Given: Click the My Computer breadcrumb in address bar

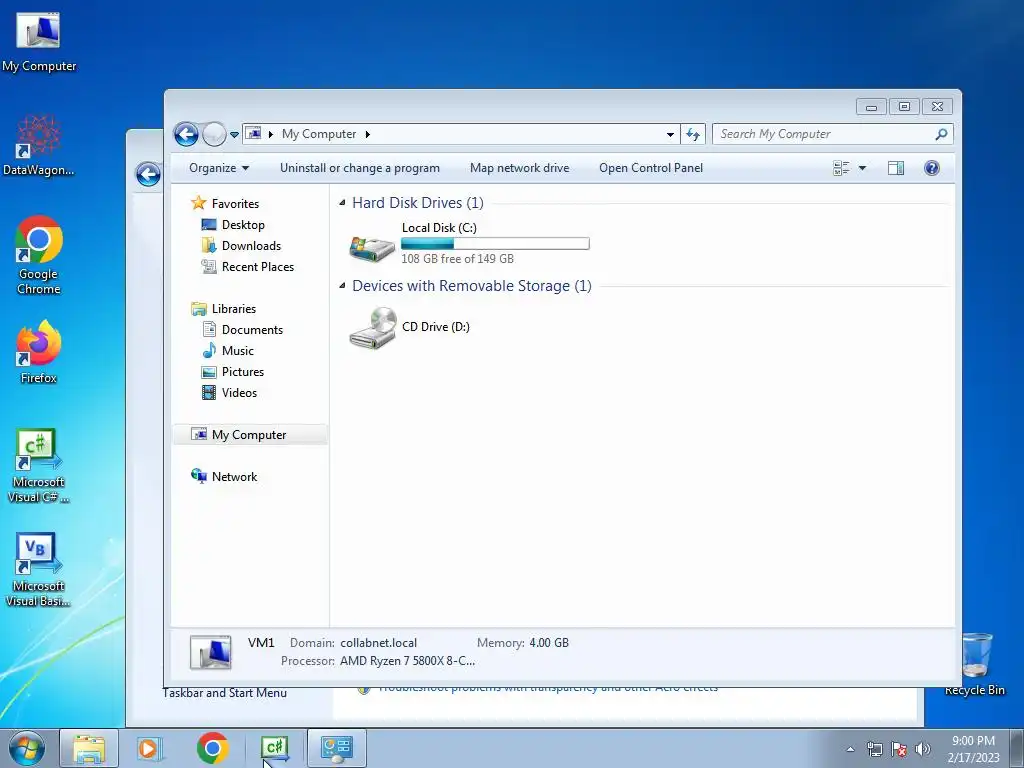Looking at the screenshot, I should click(x=319, y=134).
